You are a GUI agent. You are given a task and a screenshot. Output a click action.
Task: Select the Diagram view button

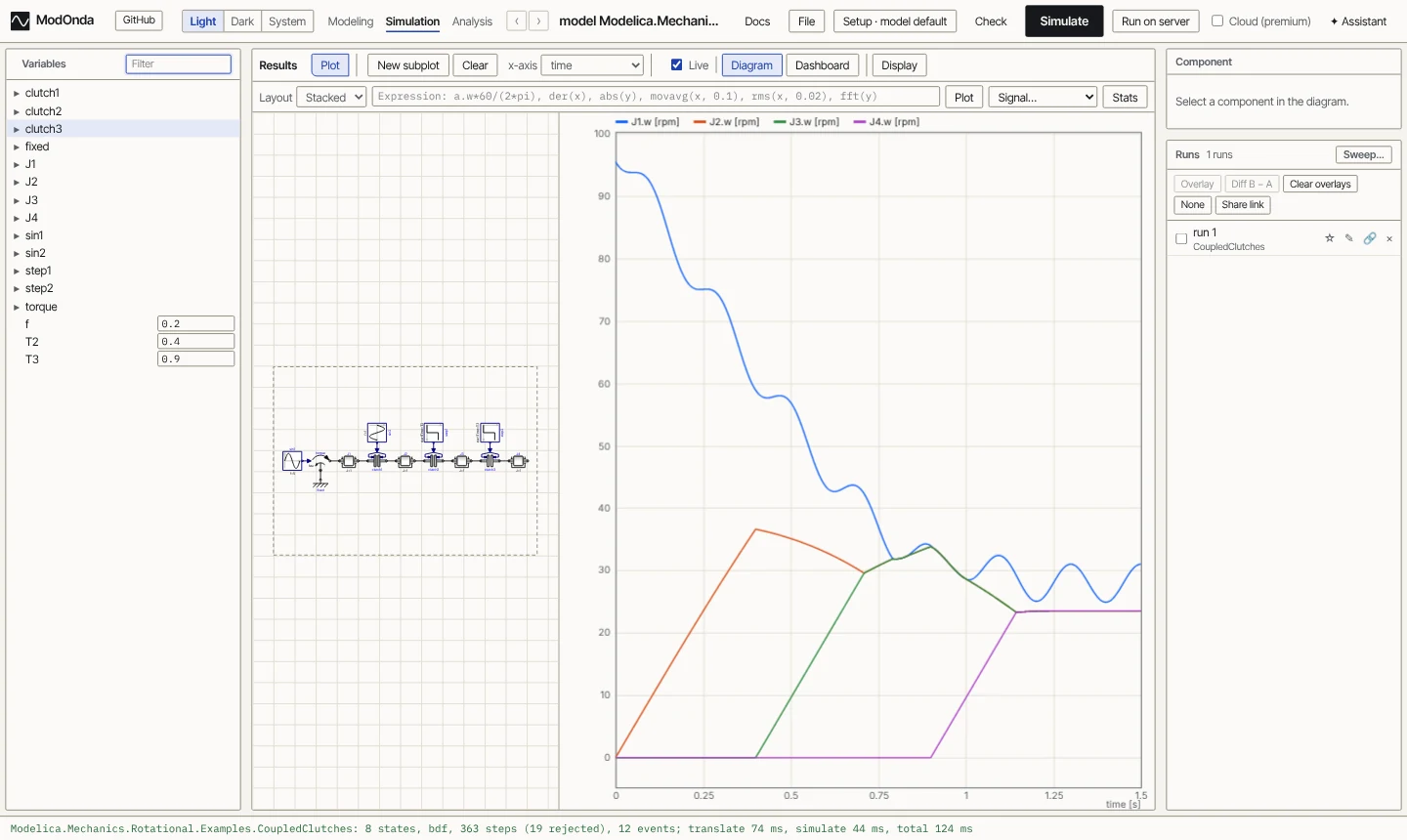point(751,65)
